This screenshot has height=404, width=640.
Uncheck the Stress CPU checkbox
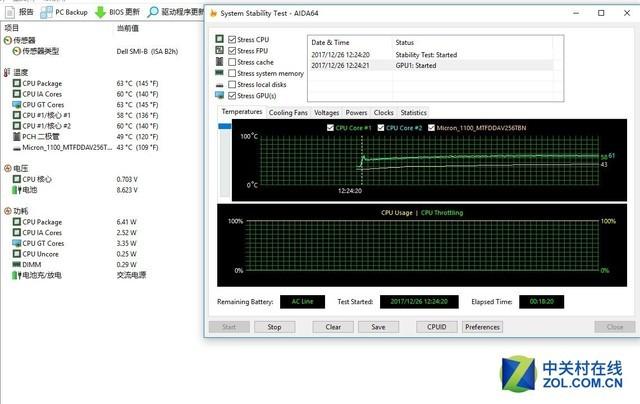click(x=232, y=40)
